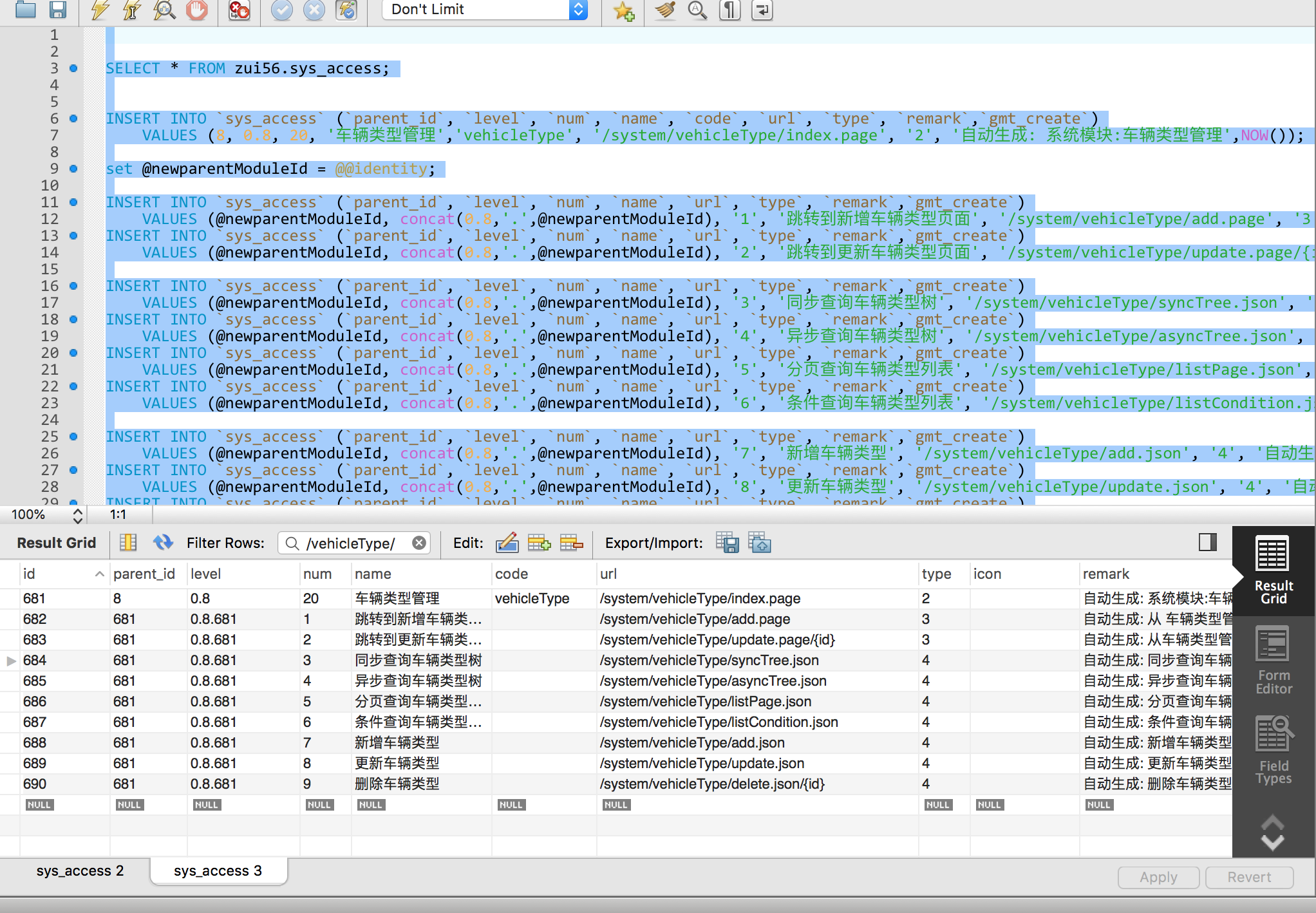Select the cell with id 681
The width and height of the screenshot is (1316, 913).
(64, 598)
